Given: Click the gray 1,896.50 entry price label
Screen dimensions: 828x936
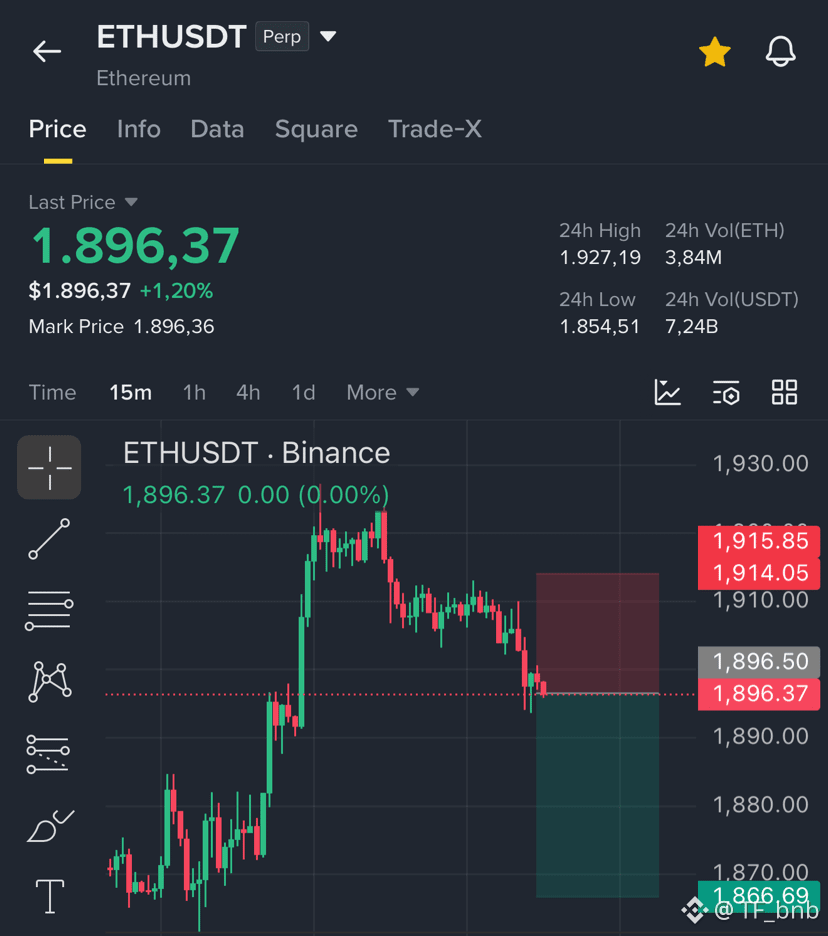Looking at the screenshot, I should point(759,662).
